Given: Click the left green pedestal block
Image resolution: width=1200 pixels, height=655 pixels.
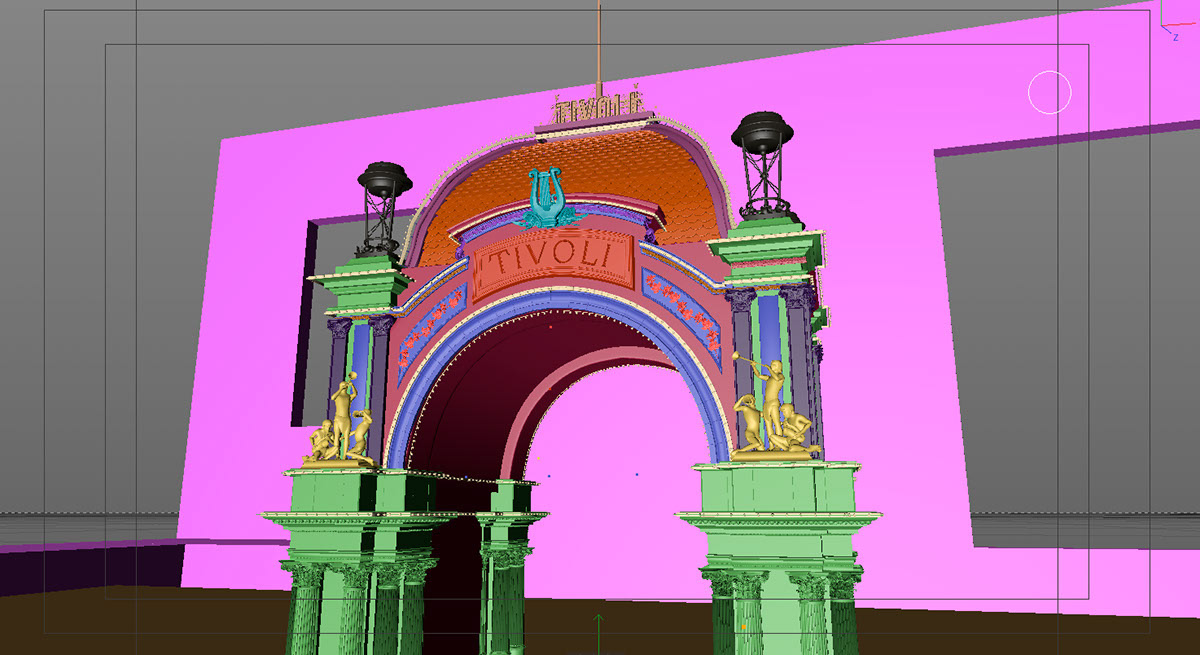Looking at the screenshot, I should tap(360, 492).
